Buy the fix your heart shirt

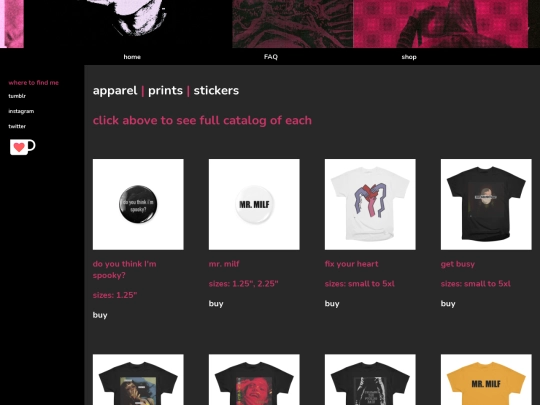pos(332,304)
